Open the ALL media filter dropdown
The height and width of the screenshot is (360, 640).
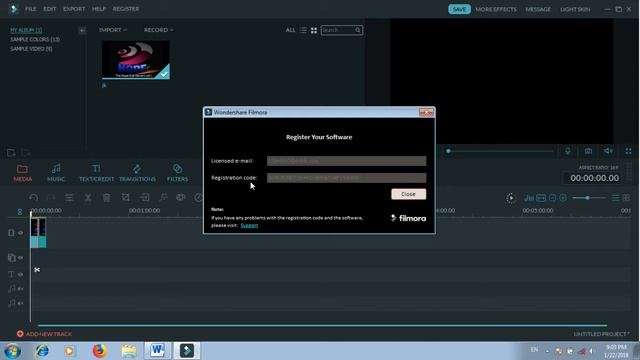[x=290, y=30]
